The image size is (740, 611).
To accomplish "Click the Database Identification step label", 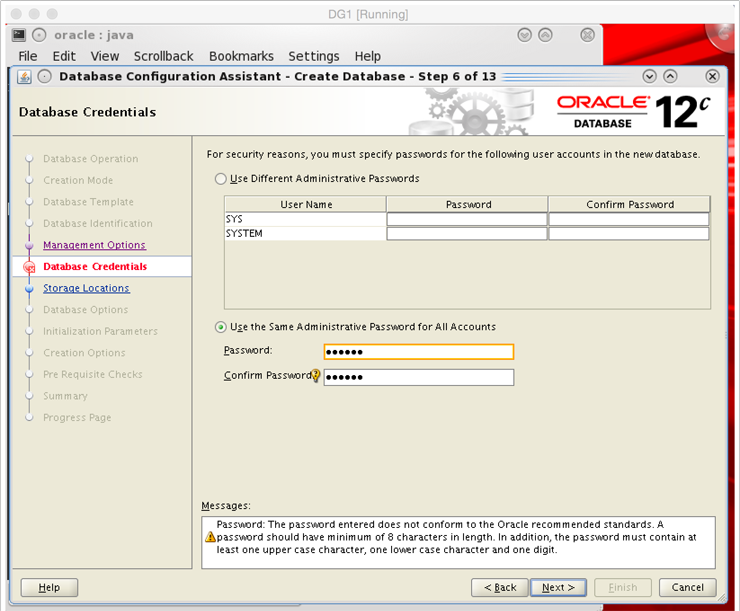I will (x=98, y=223).
